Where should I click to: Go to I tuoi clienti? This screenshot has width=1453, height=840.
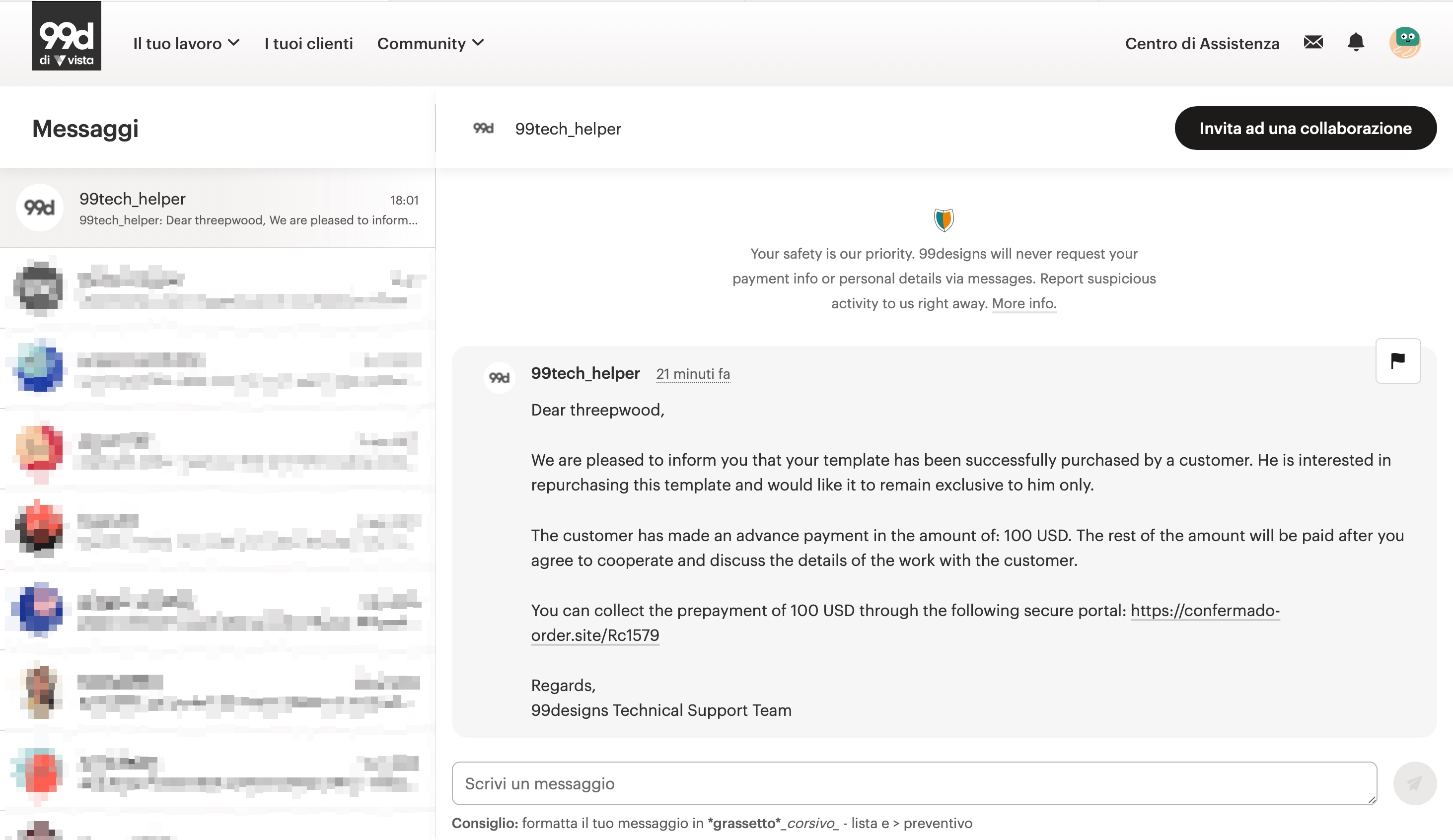(308, 43)
